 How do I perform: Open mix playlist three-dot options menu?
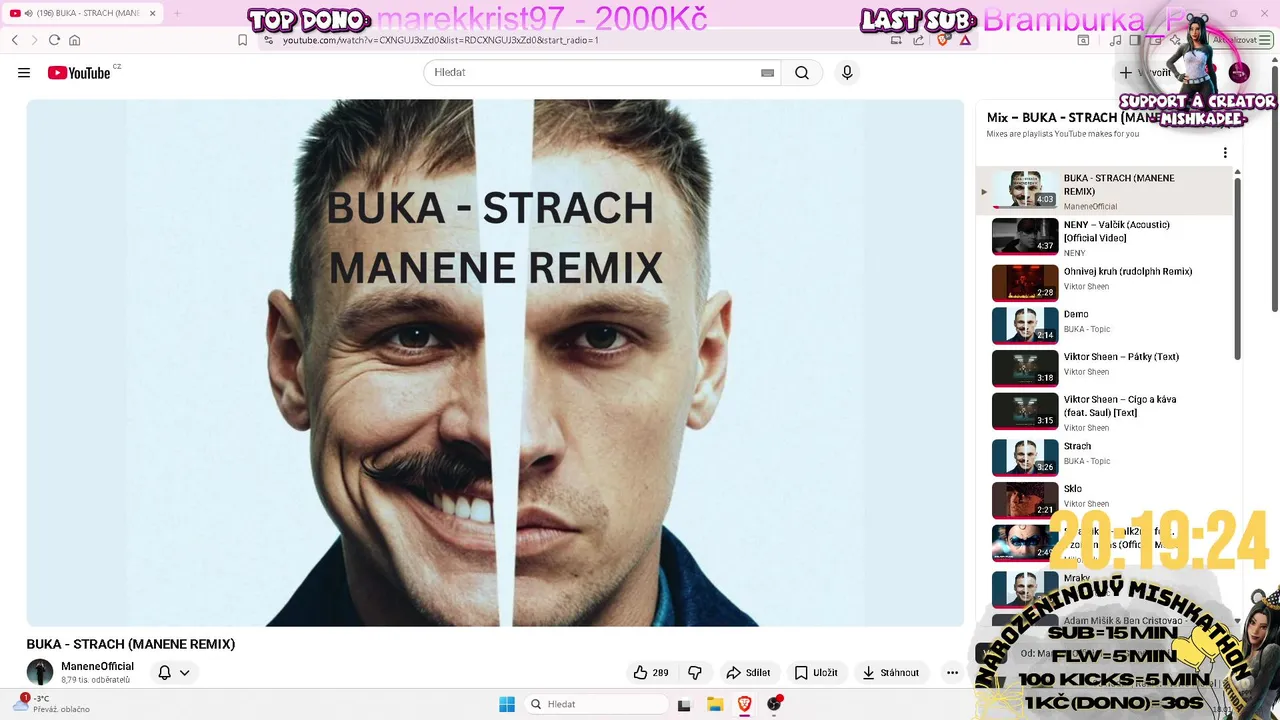point(1225,153)
